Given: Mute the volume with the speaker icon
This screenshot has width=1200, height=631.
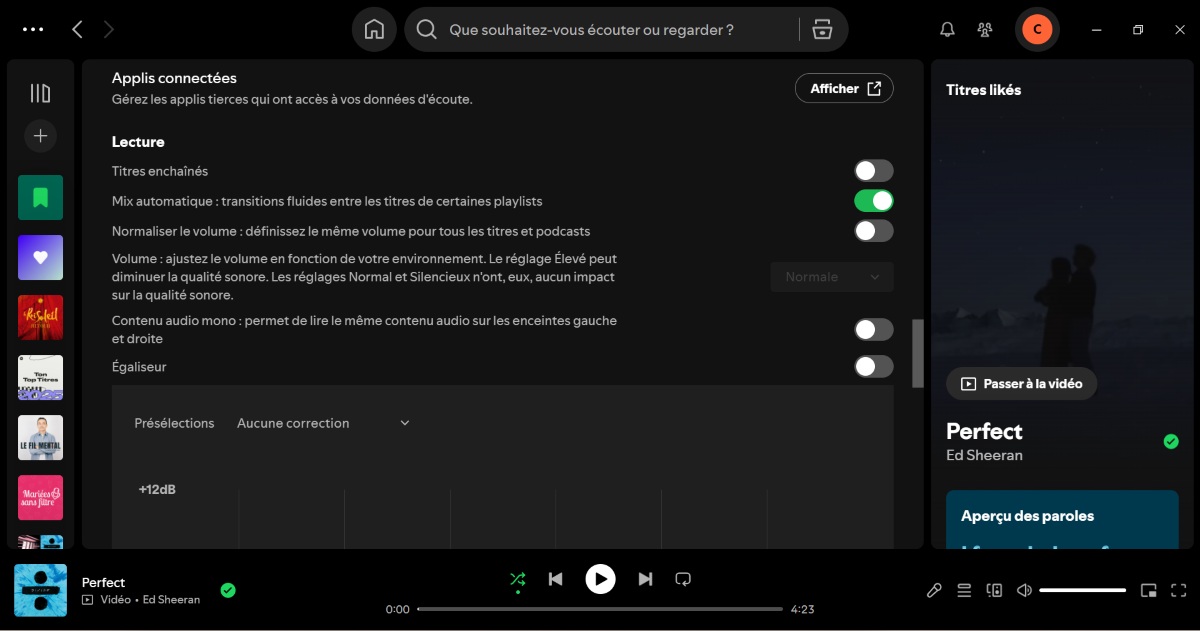Looking at the screenshot, I should click(1024, 590).
